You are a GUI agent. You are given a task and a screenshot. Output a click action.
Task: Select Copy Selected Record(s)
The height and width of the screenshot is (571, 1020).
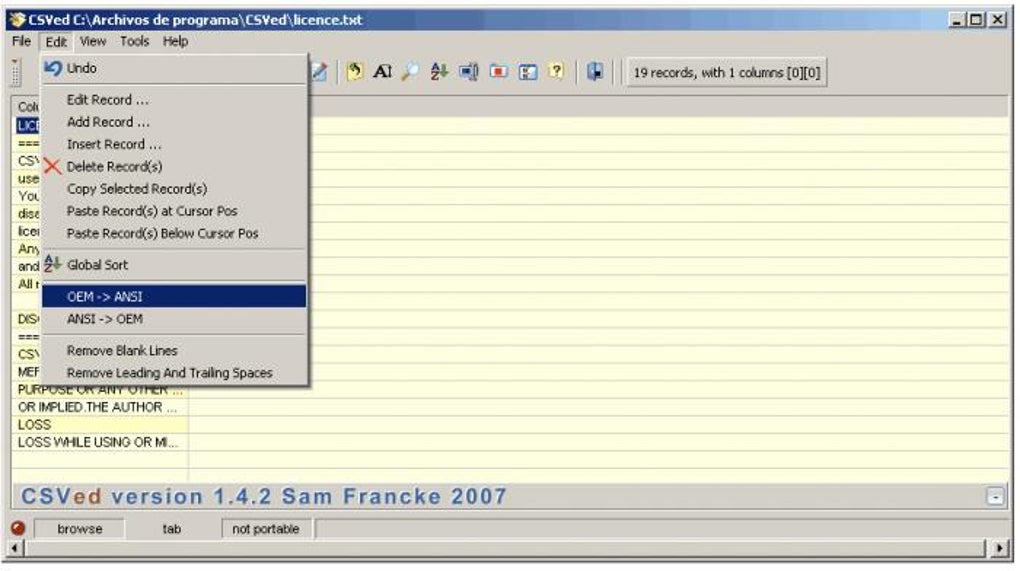click(x=174, y=189)
